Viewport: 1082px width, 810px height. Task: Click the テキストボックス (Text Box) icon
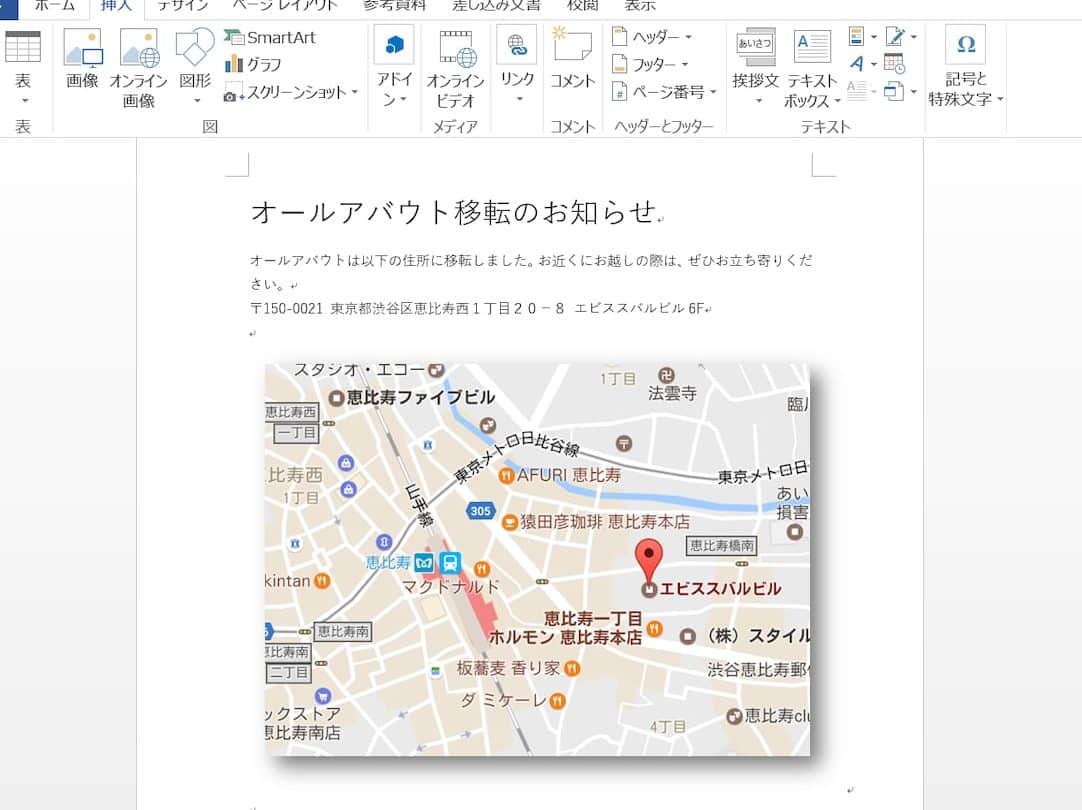coord(812,69)
